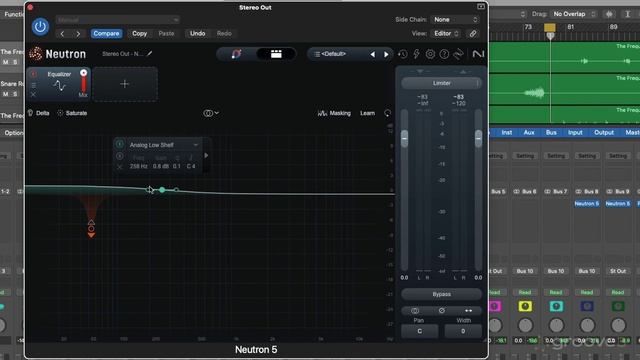Reset the EQ with circular arrow icon
Viewport: 640px width, 360px height.
tap(387, 113)
